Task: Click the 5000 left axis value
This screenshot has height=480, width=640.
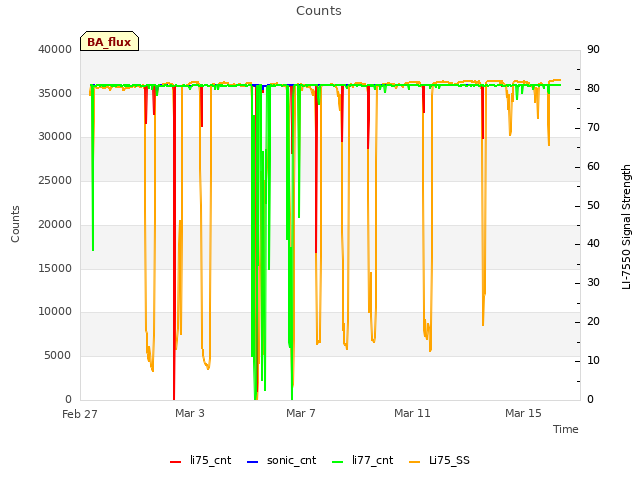Action: tap(58, 356)
